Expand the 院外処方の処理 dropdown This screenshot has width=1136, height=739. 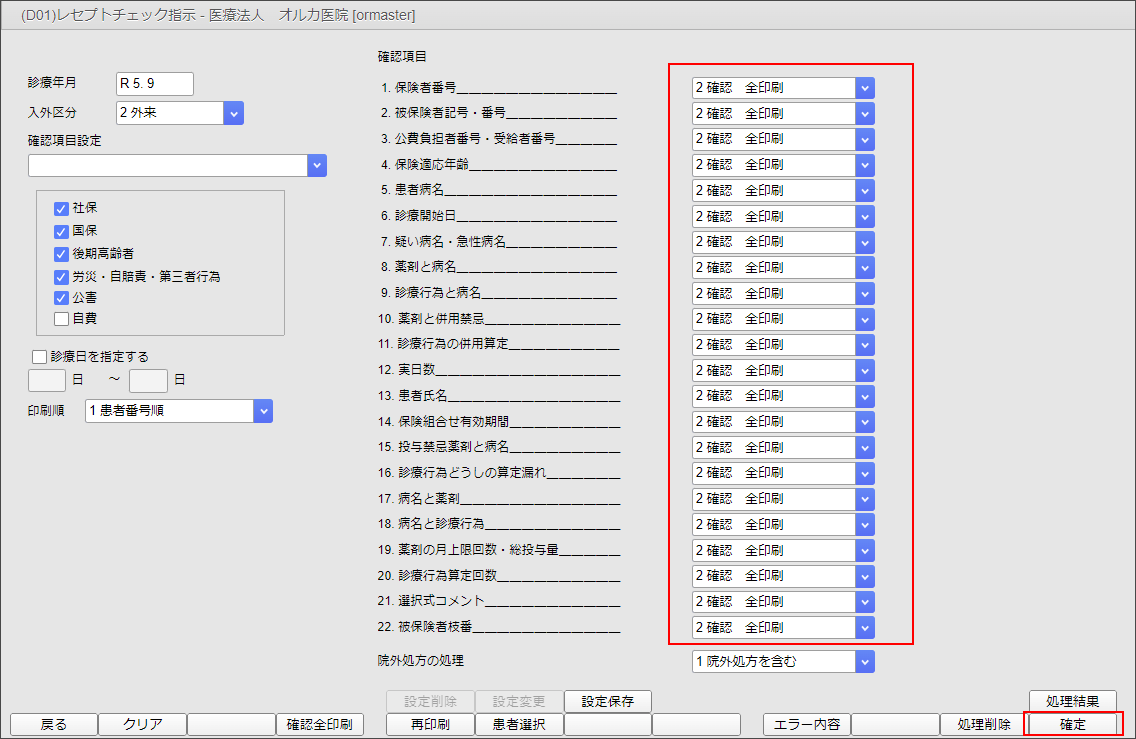point(865,661)
